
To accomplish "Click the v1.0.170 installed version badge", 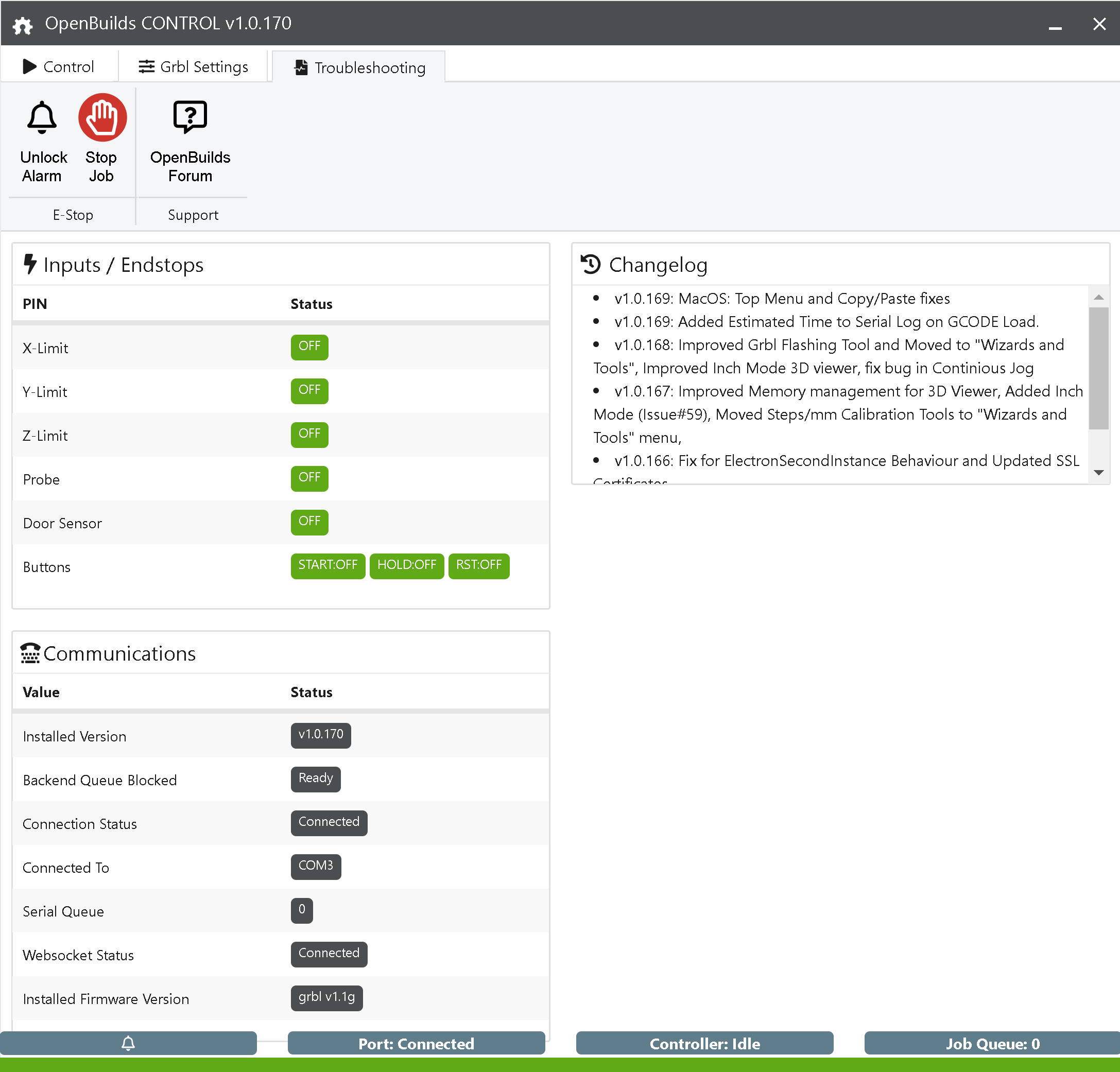I will point(321,735).
